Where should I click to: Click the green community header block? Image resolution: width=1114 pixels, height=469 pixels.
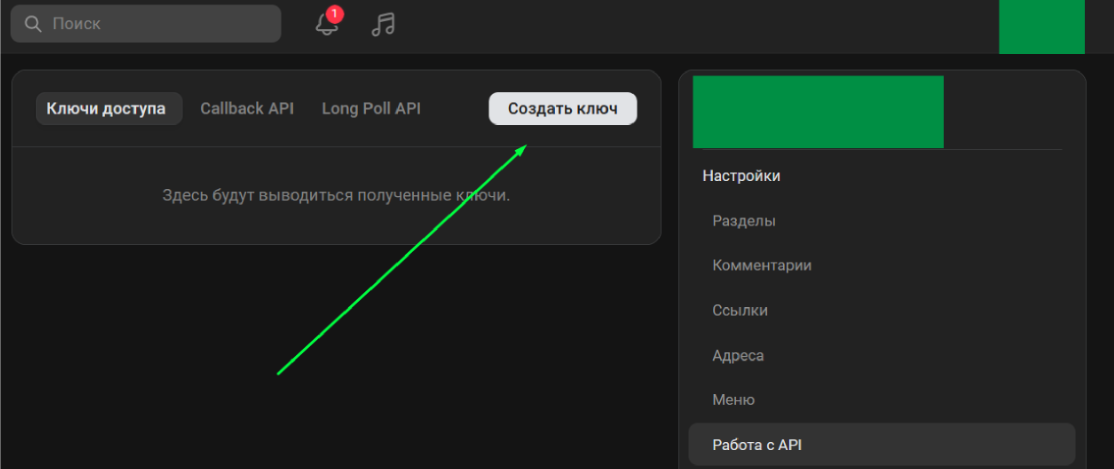pos(817,111)
